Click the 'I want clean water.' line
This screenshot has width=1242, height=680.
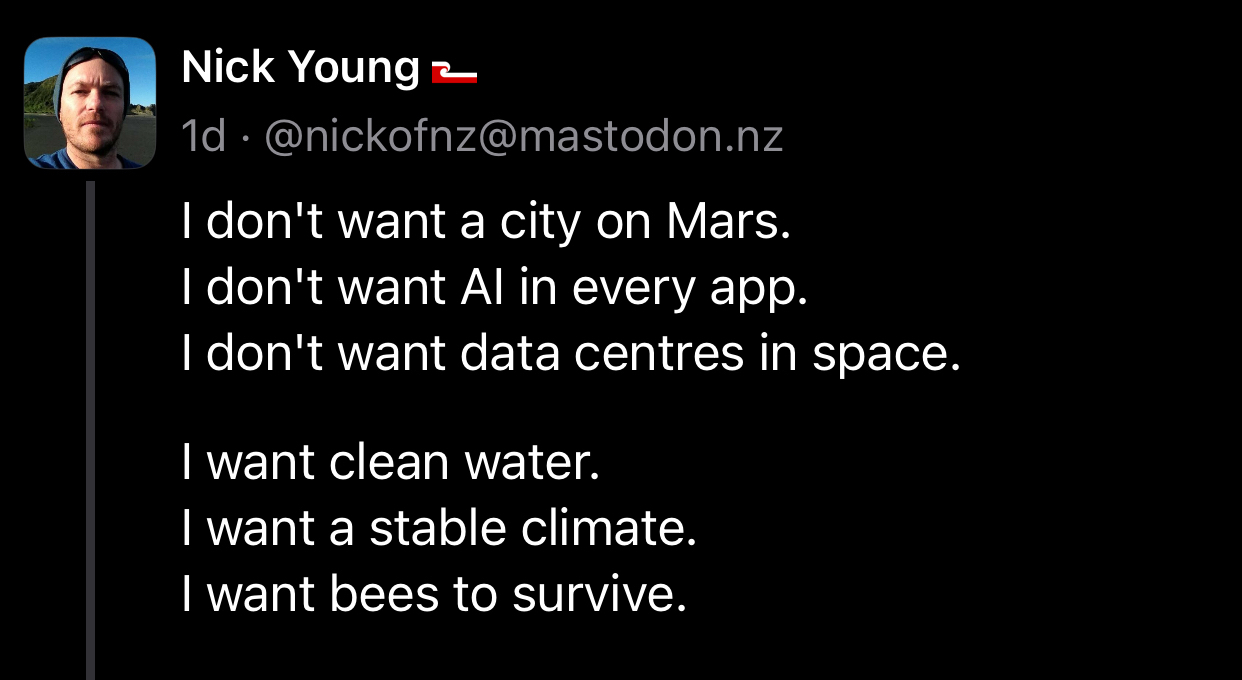point(390,463)
